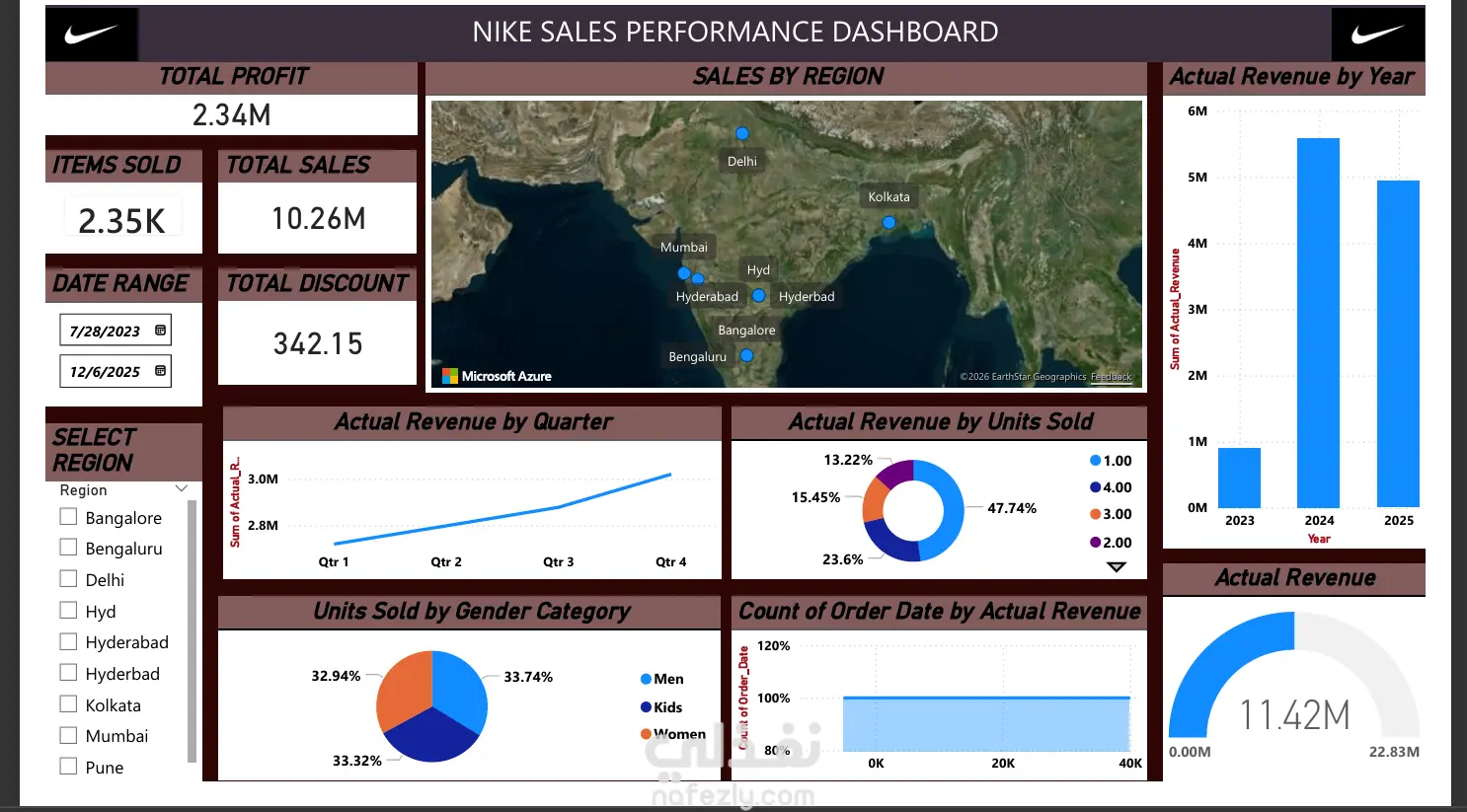Select the Kolkata map marker dot
The image size is (1467, 812).
(888, 223)
